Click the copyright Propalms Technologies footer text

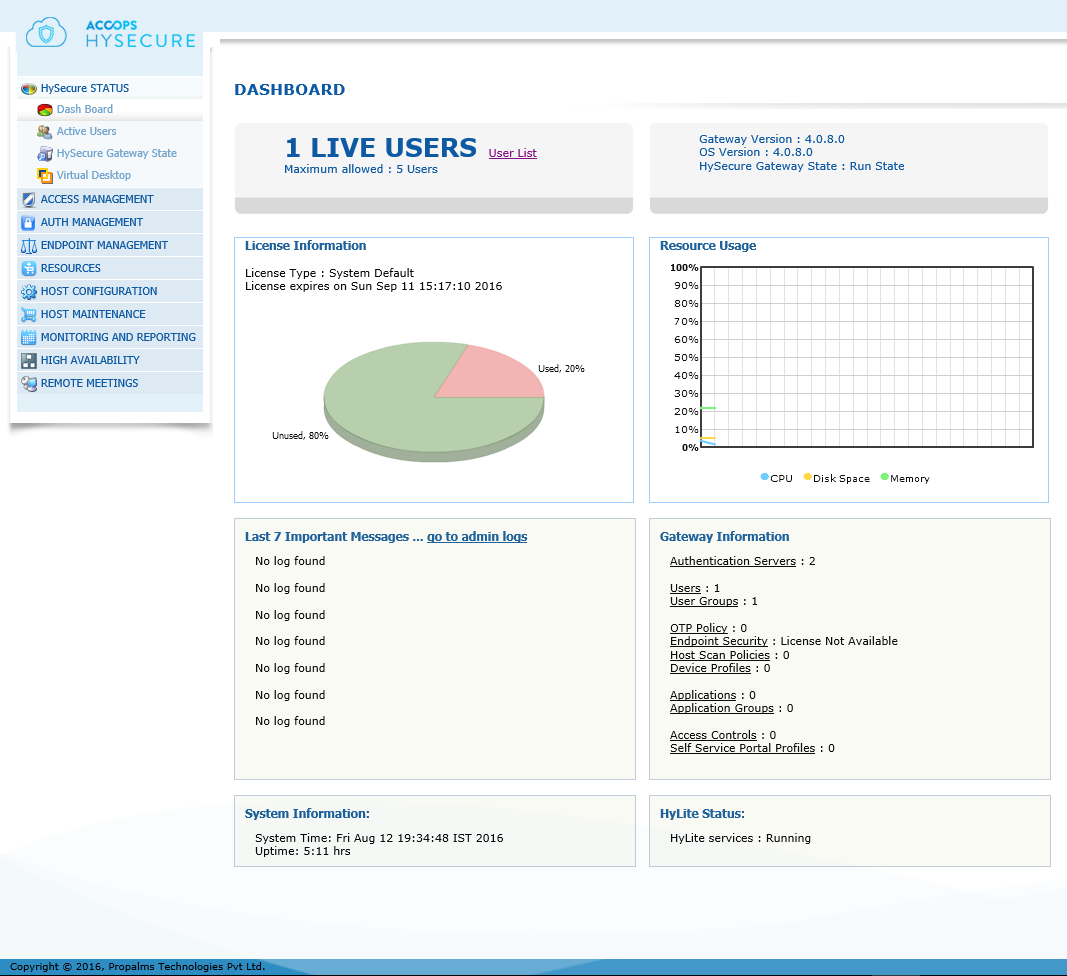[x=137, y=967]
